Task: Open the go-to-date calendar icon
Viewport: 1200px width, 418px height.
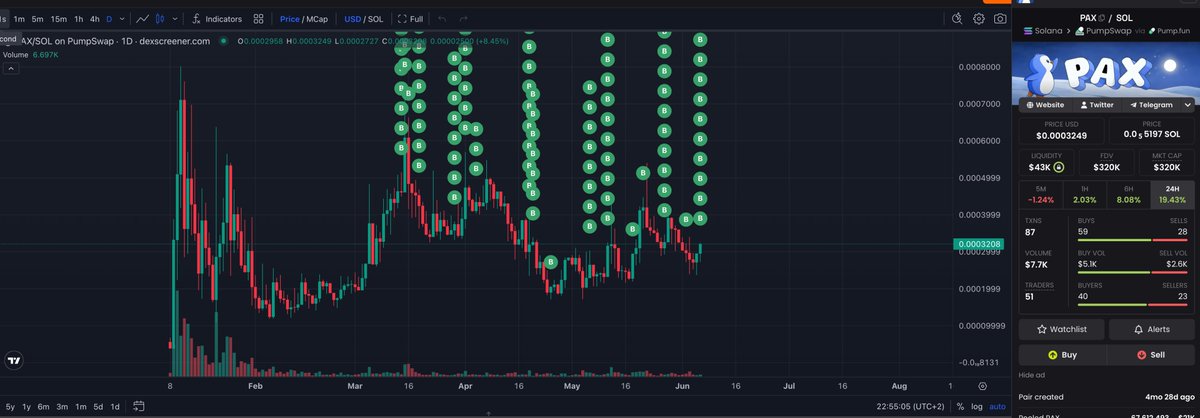Action: (x=140, y=406)
